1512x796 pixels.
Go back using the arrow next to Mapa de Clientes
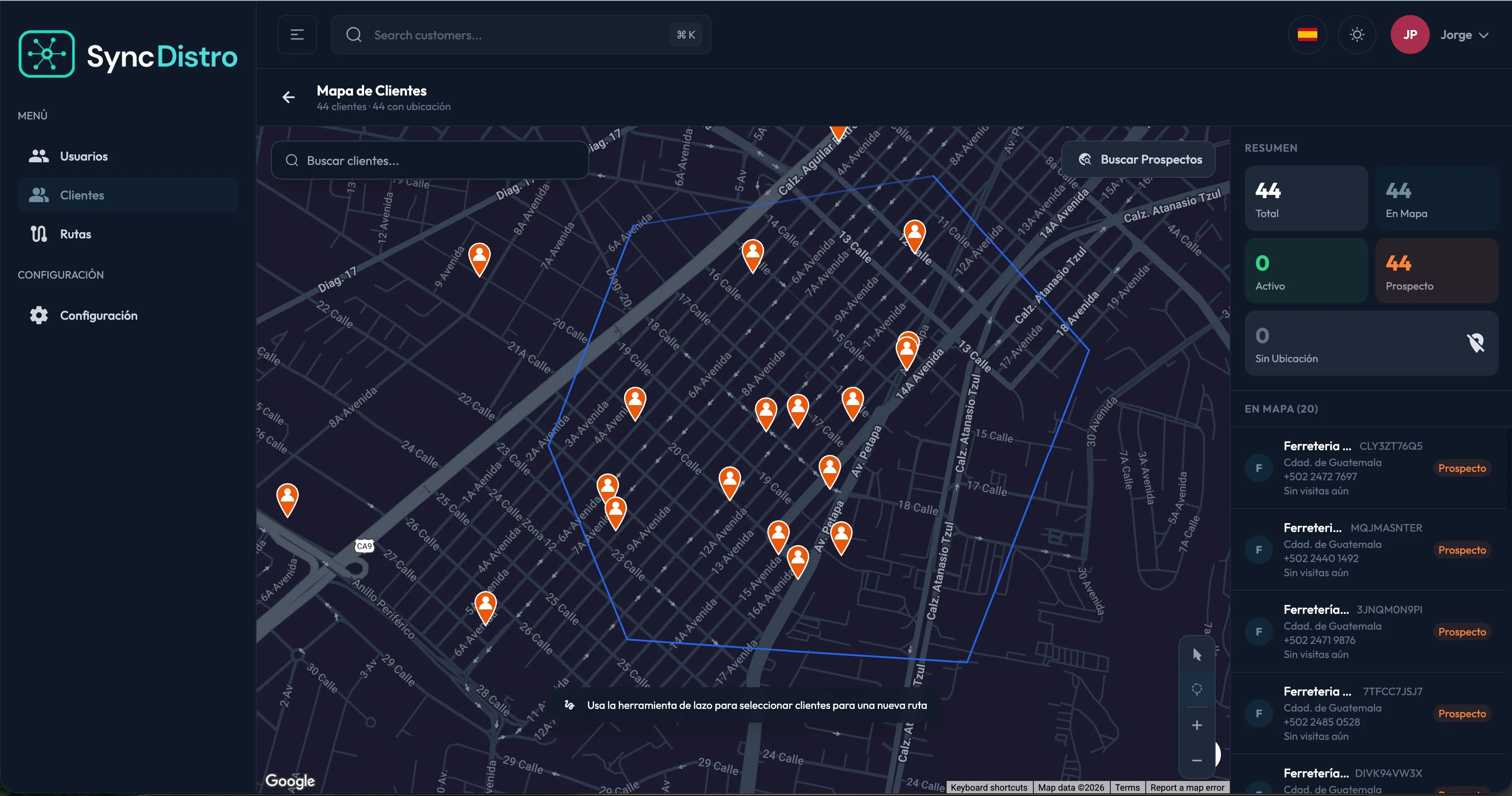pyautogui.click(x=288, y=97)
